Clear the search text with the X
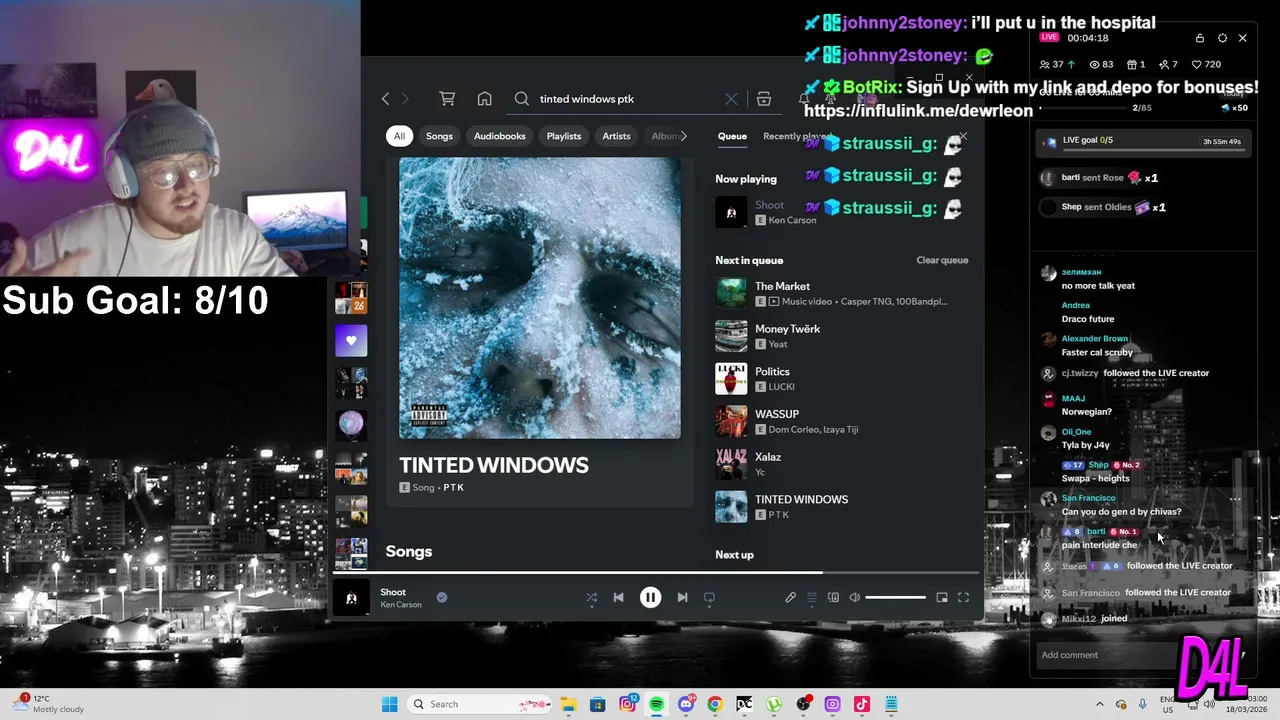 click(731, 99)
